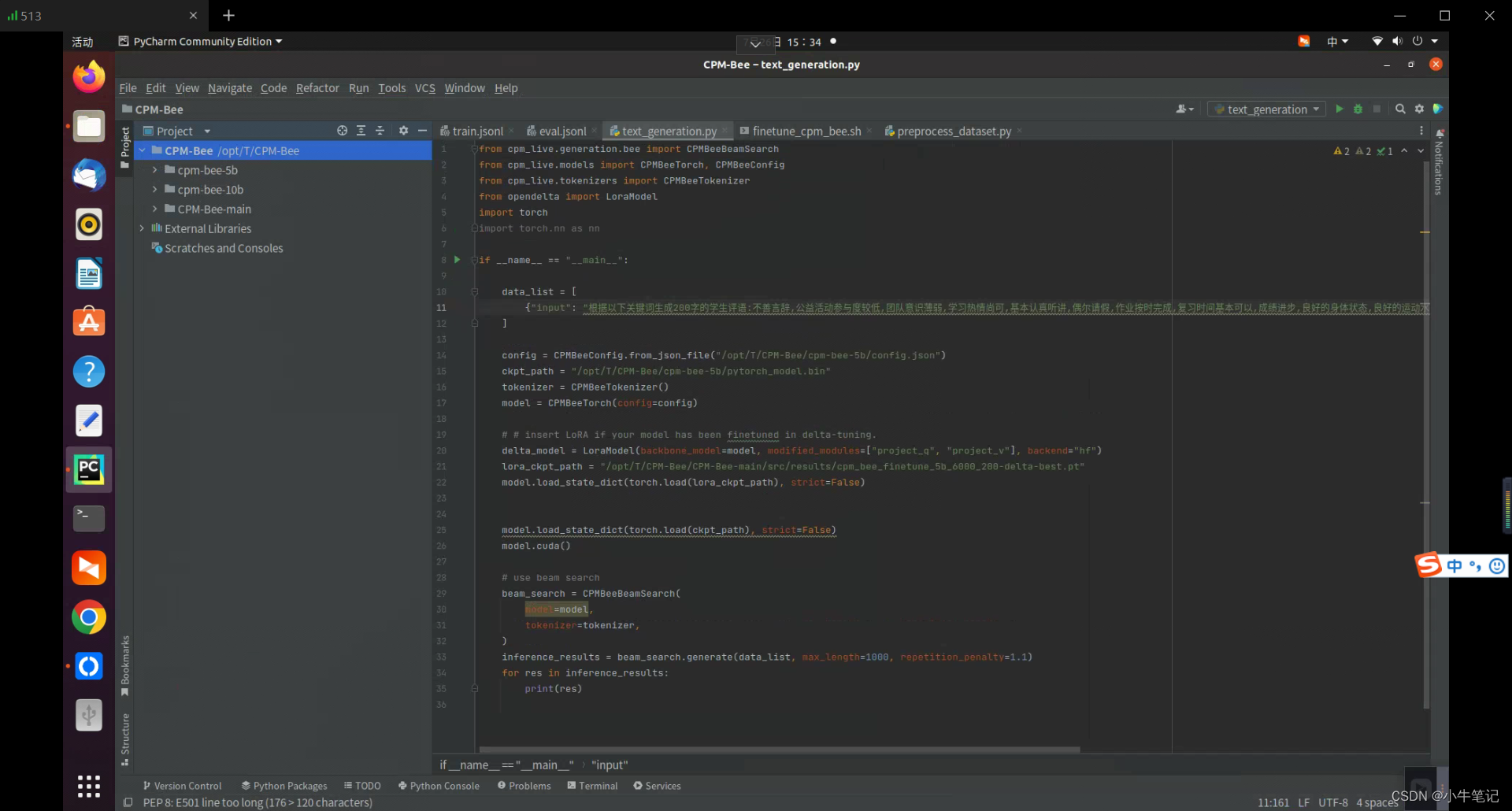Viewport: 1512px width, 811px height.
Task: Show applications grid in dock
Action: coord(89,786)
